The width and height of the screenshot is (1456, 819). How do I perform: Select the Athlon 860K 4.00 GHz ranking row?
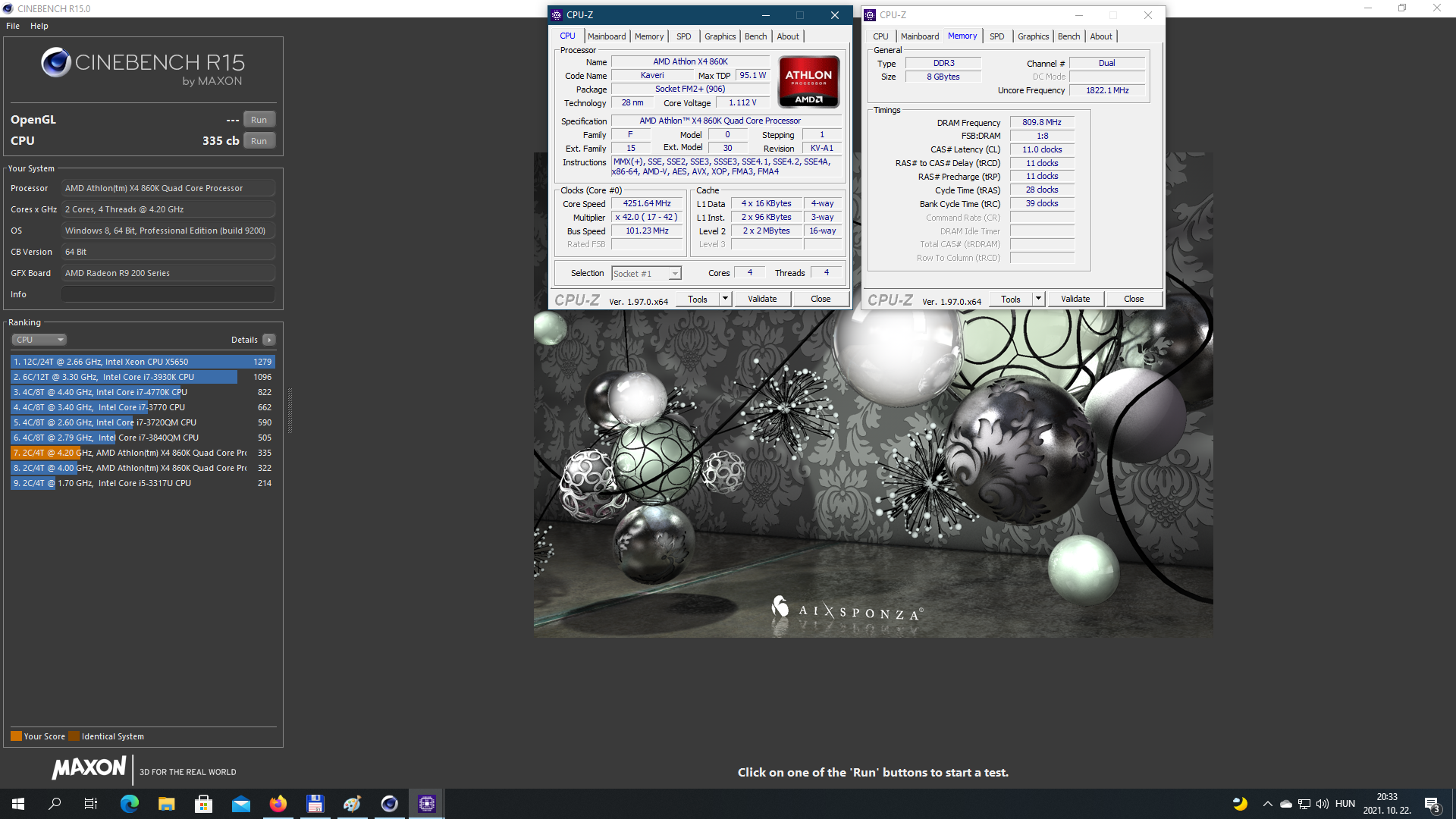(x=143, y=468)
